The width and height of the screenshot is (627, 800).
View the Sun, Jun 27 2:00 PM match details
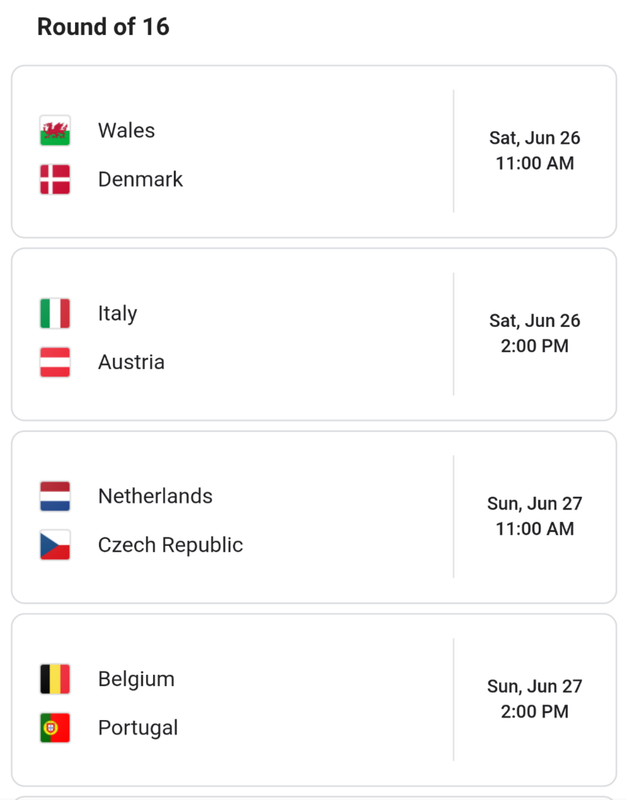535,698
